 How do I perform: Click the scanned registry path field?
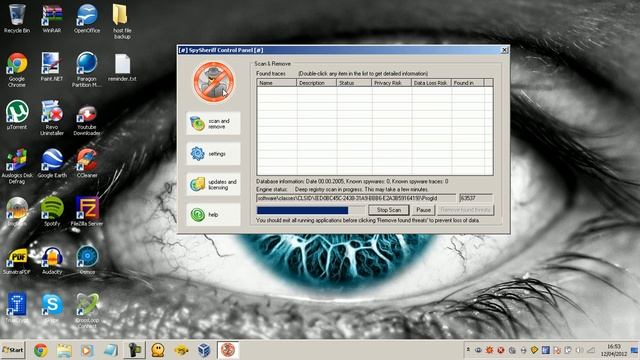pyautogui.click(x=356, y=198)
